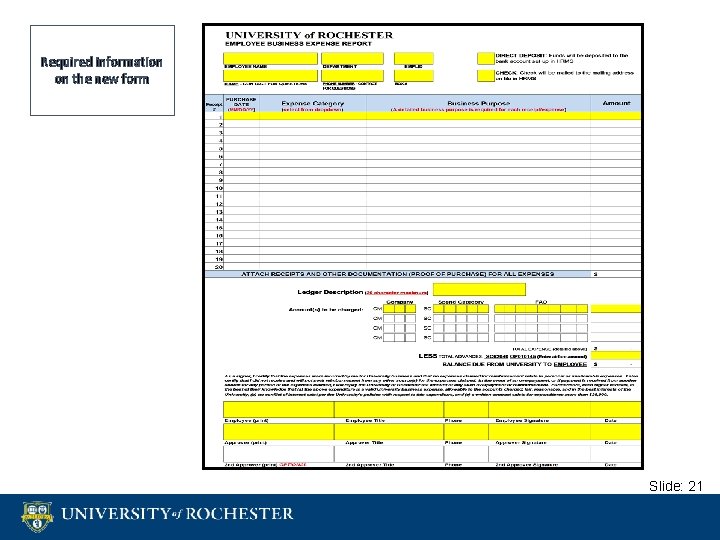Click the Ledger Description yellow field
Viewport: 720px width, 540px height.
[x=479, y=289]
